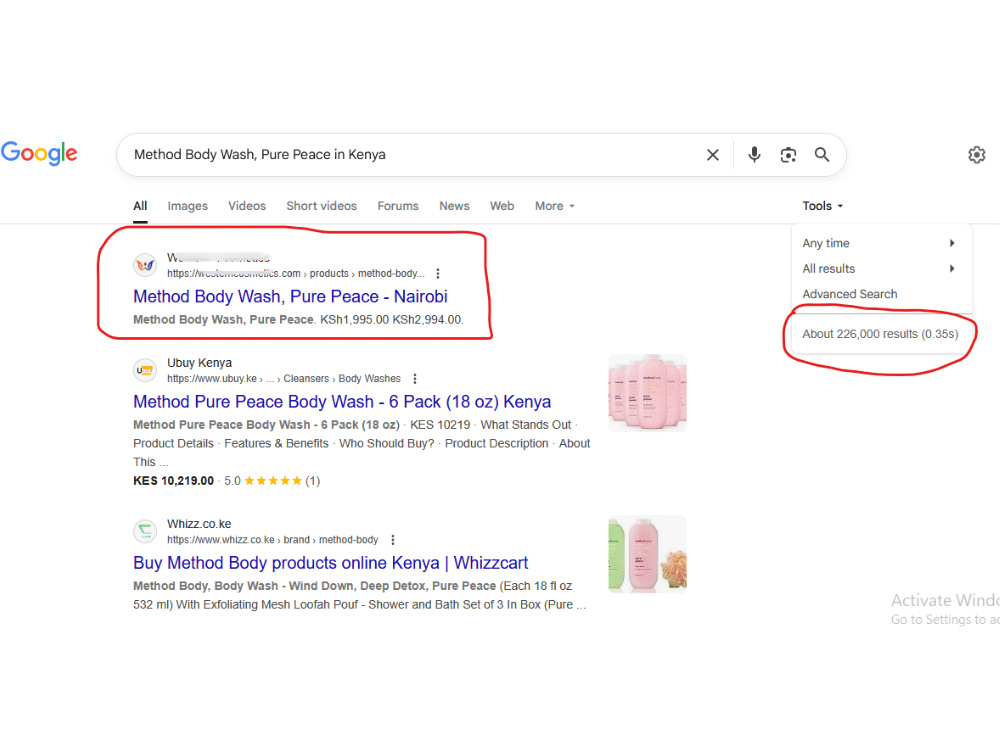Open the Forums tab
Image resolution: width=1000 pixels, height=750 pixels.
[x=398, y=206]
